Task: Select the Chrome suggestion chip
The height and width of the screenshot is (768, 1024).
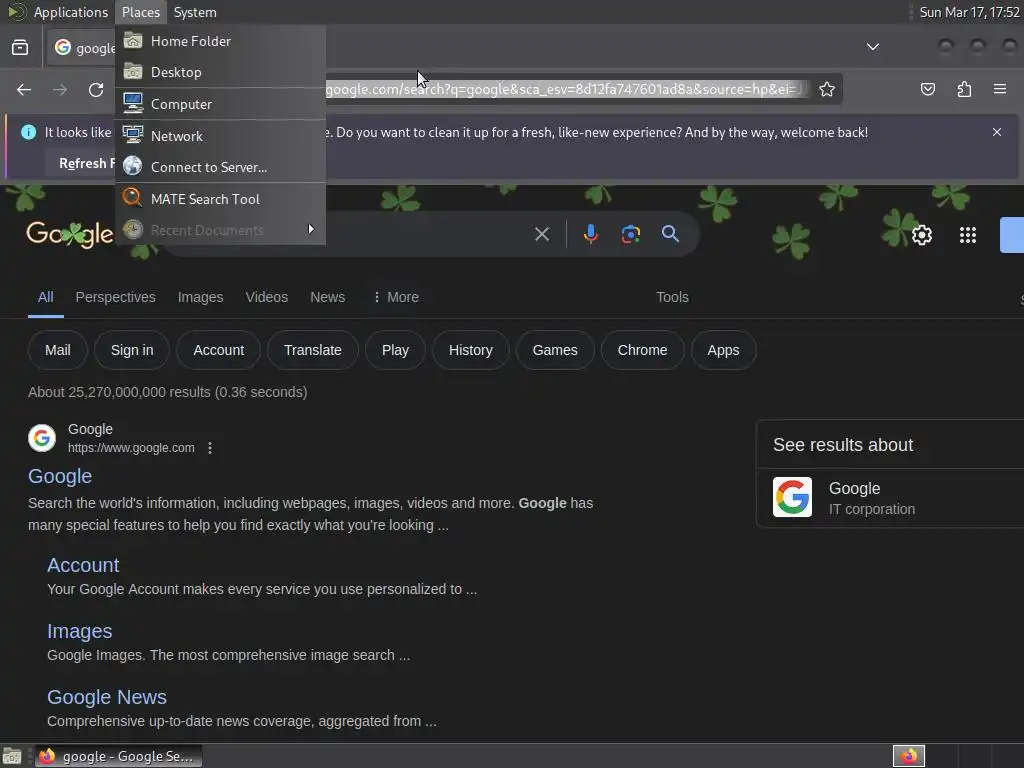Action: pyautogui.click(x=643, y=350)
